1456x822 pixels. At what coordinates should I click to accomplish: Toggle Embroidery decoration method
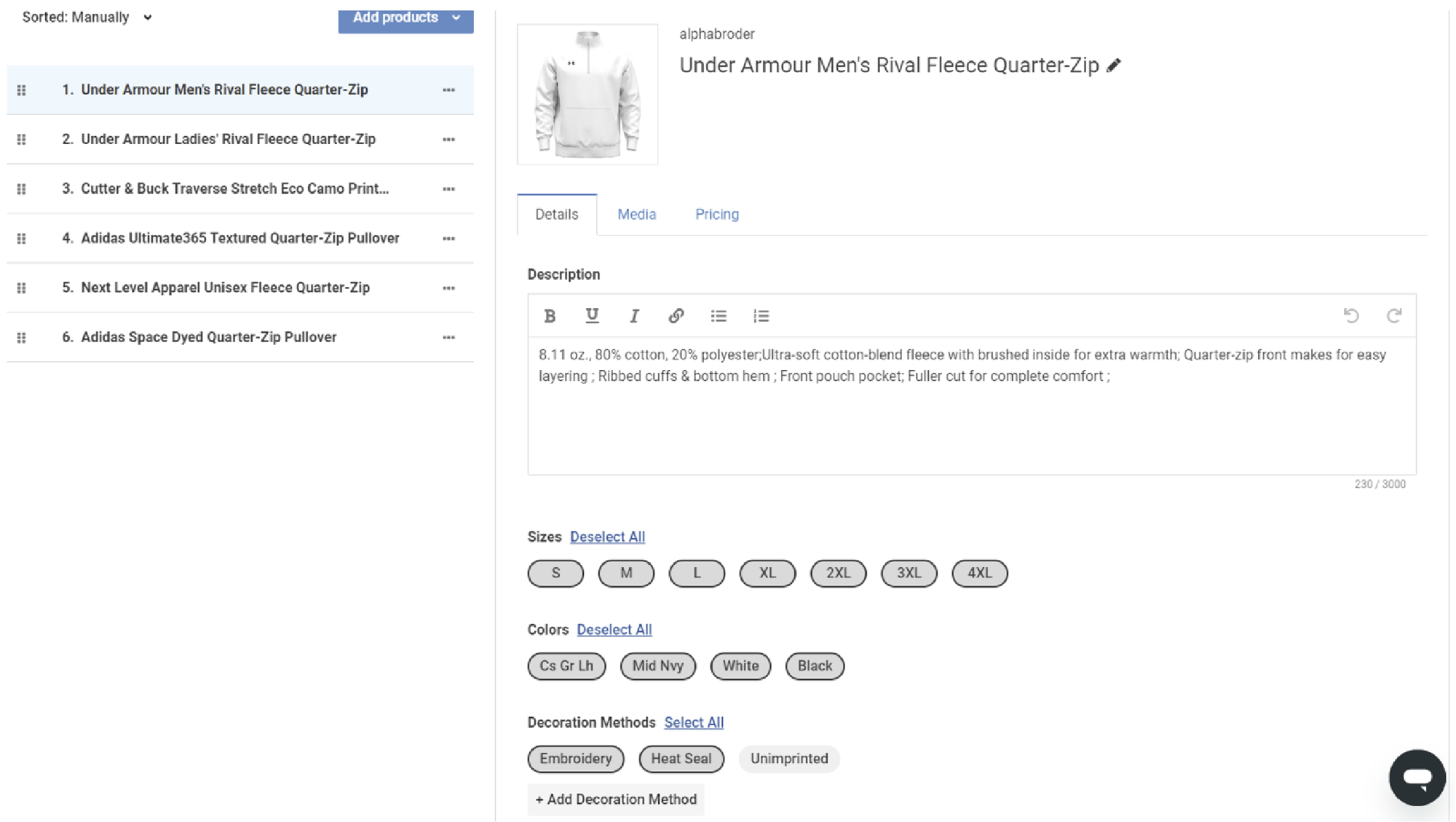576,759
